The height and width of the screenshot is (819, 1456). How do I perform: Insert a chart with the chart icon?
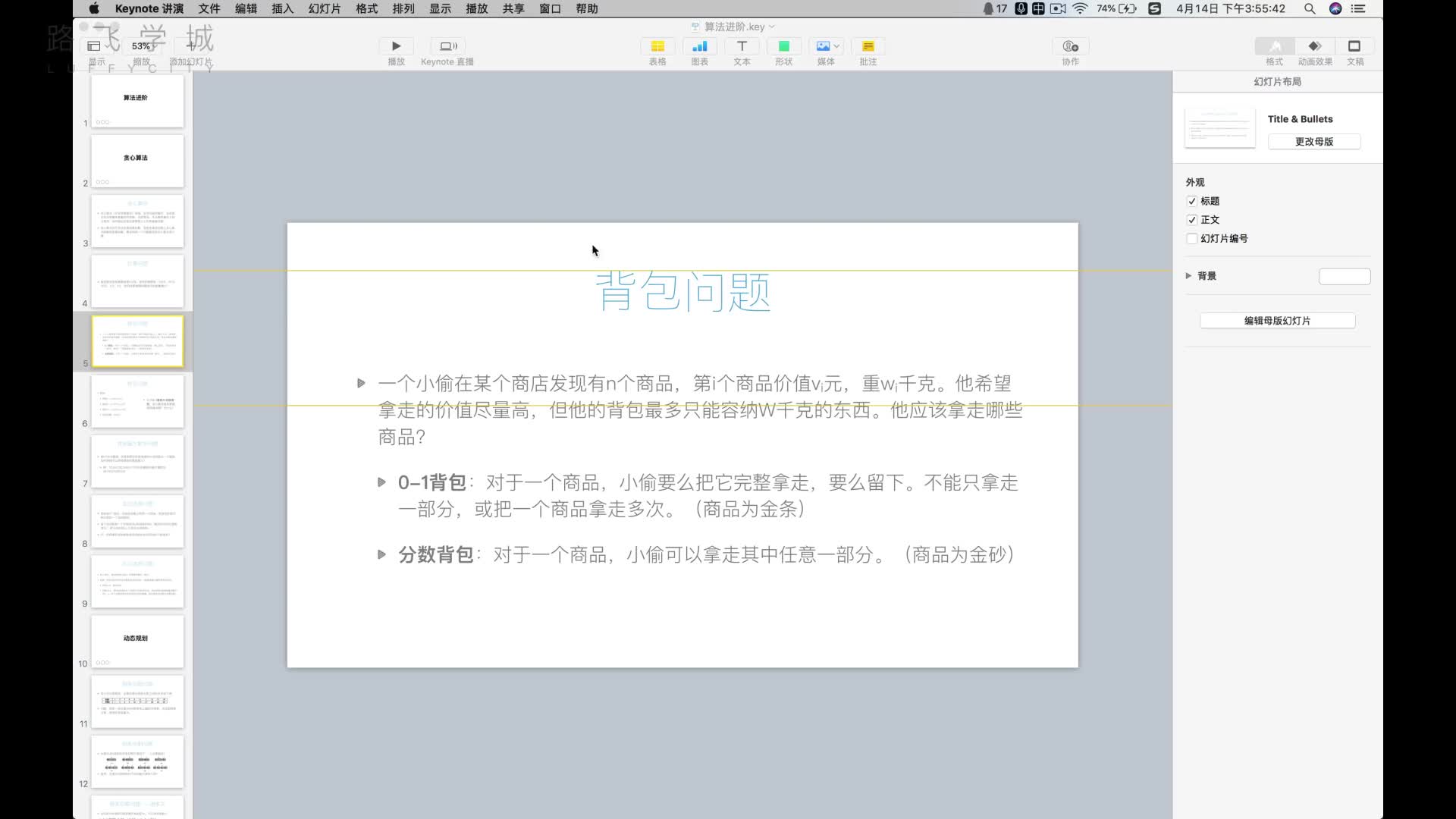click(699, 46)
